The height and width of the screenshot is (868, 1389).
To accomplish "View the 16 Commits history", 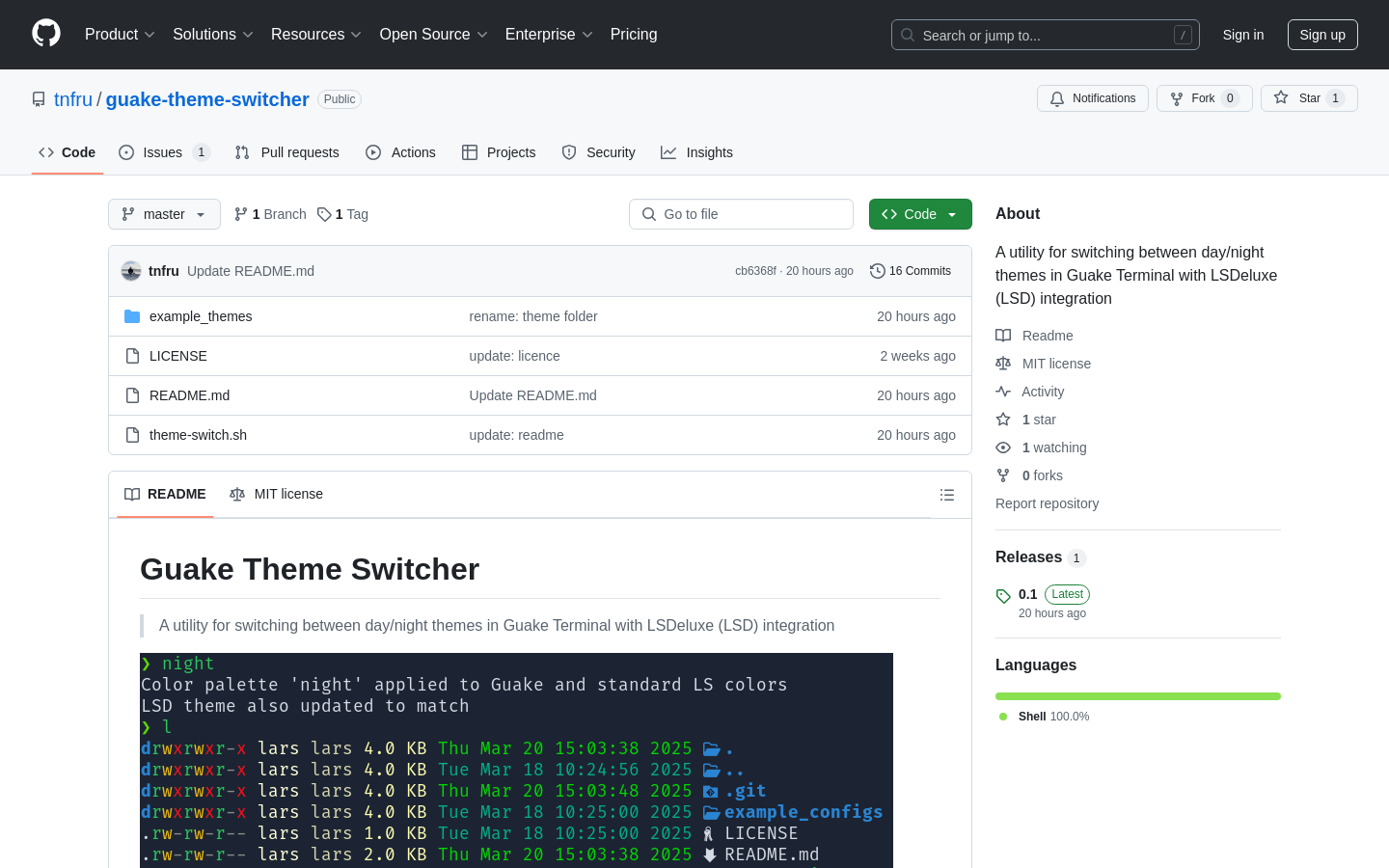I will [911, 271].
